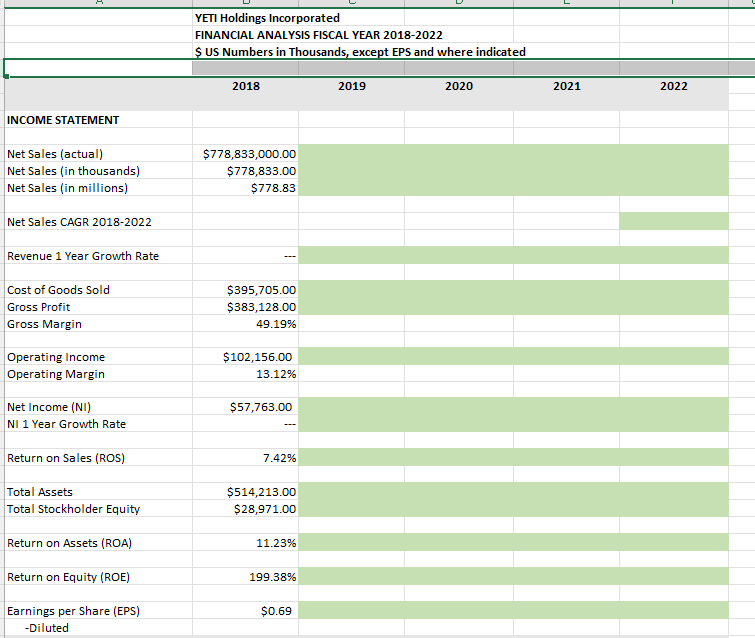The height and width of the screenshot is (638, 755).
Task: Click the Operating Income value $102,156.00
Action: pyautogui.click(x=259, y=357)
